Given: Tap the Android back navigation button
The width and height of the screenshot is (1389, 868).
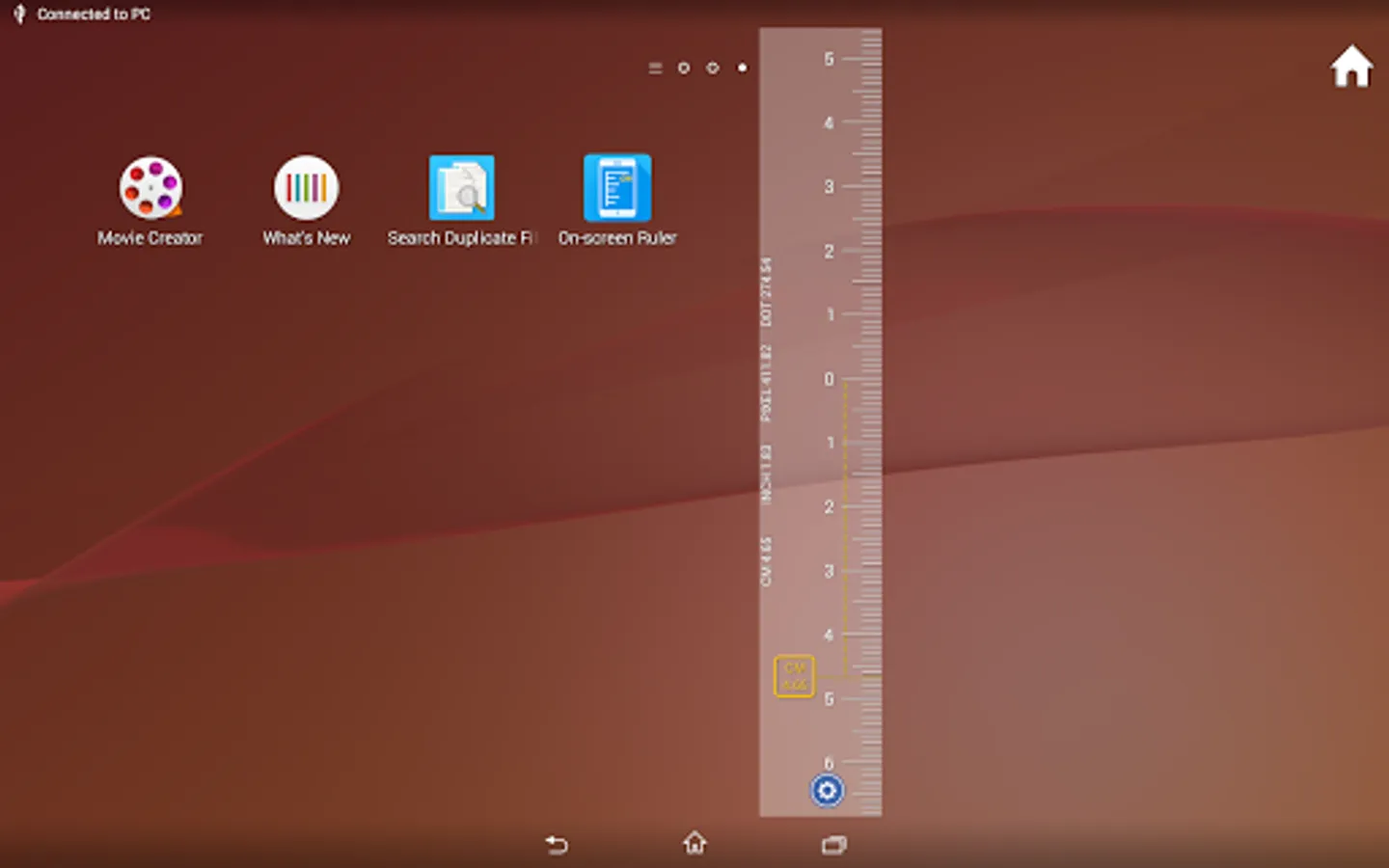Looking at the screenshot, I should coord(557,845).
